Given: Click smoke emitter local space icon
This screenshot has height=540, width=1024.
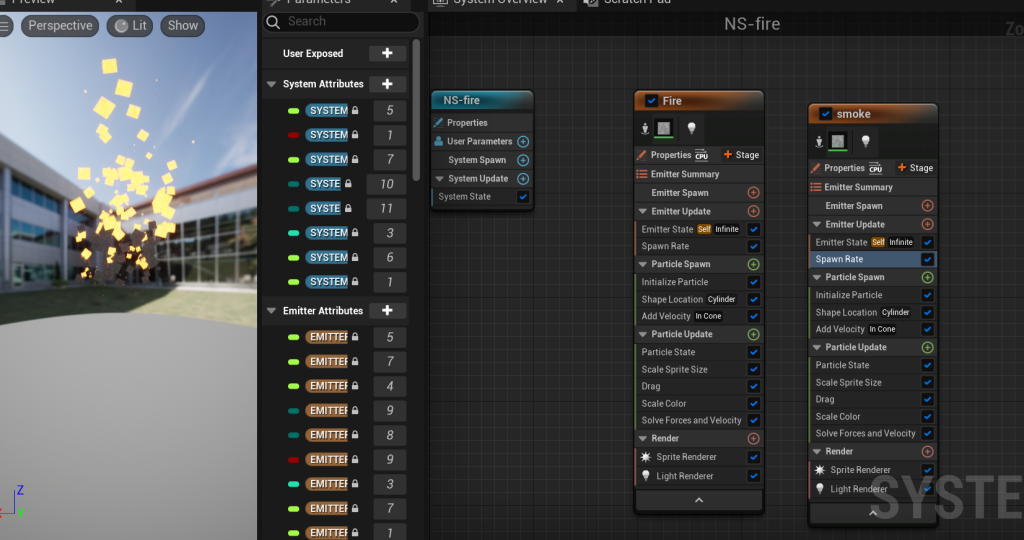Looking at the screenshot, I should [819, 142].
